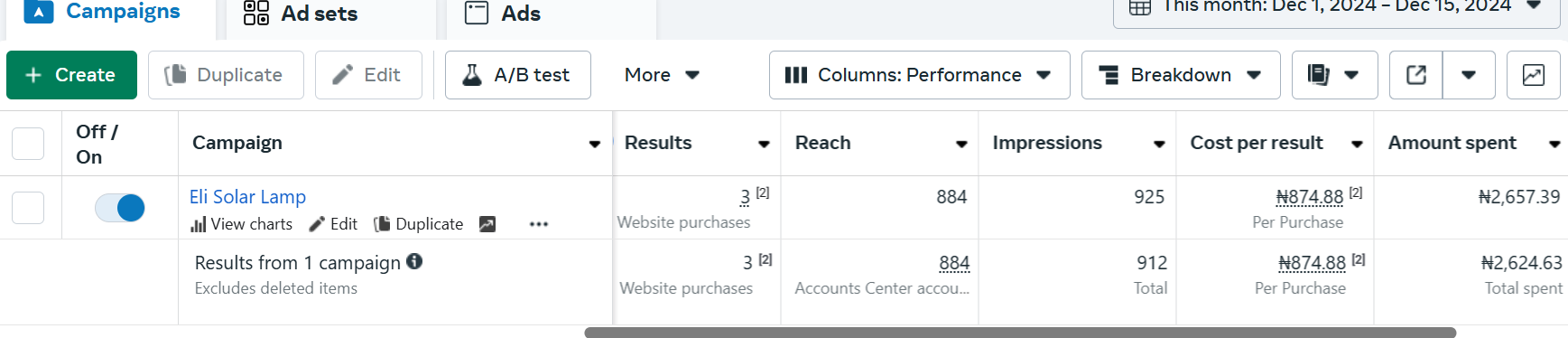
Task: Click View charts under Eli Solar Lamp
Action: pos(241,224)
